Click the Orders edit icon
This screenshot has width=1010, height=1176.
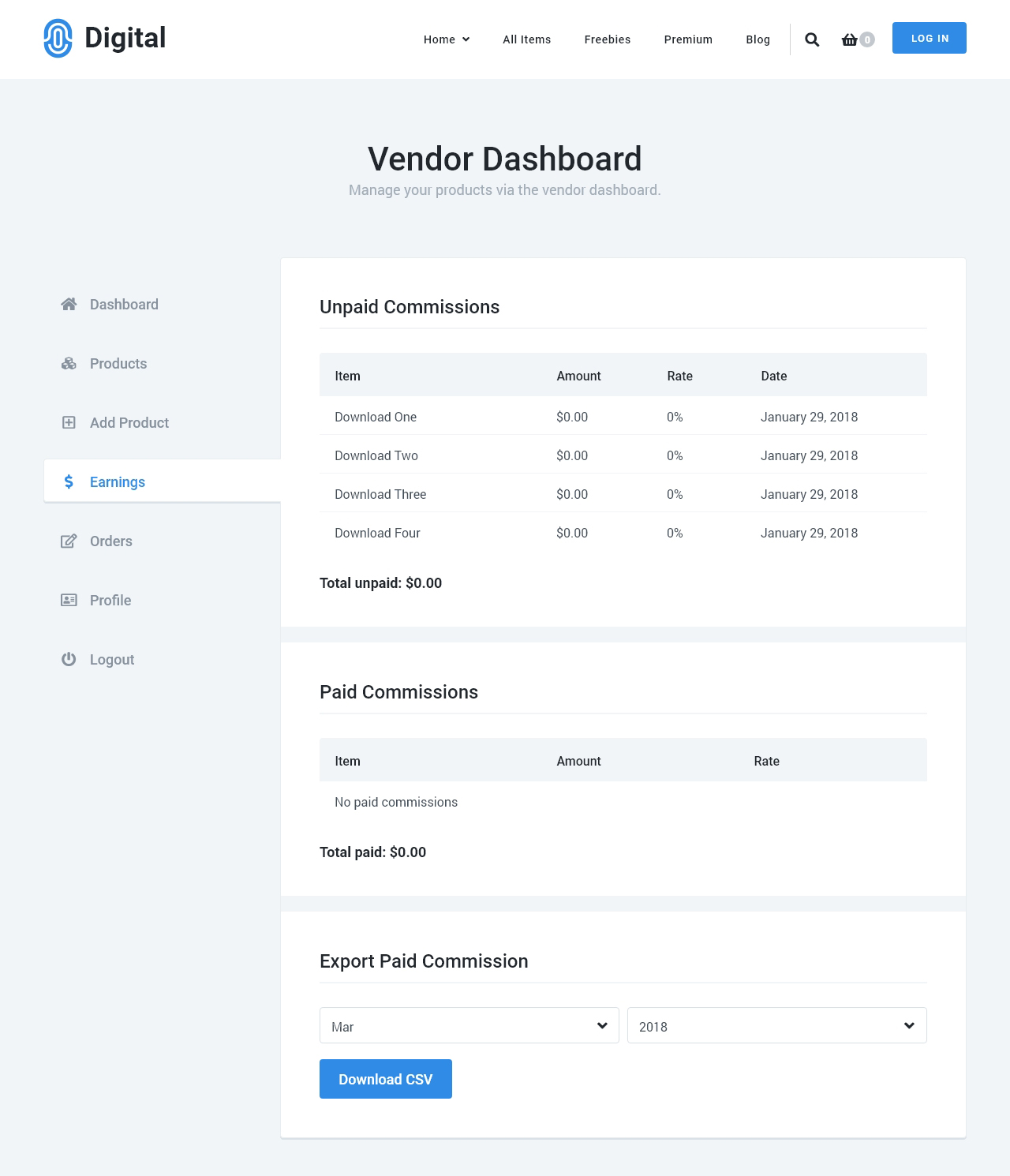(69, 541)
